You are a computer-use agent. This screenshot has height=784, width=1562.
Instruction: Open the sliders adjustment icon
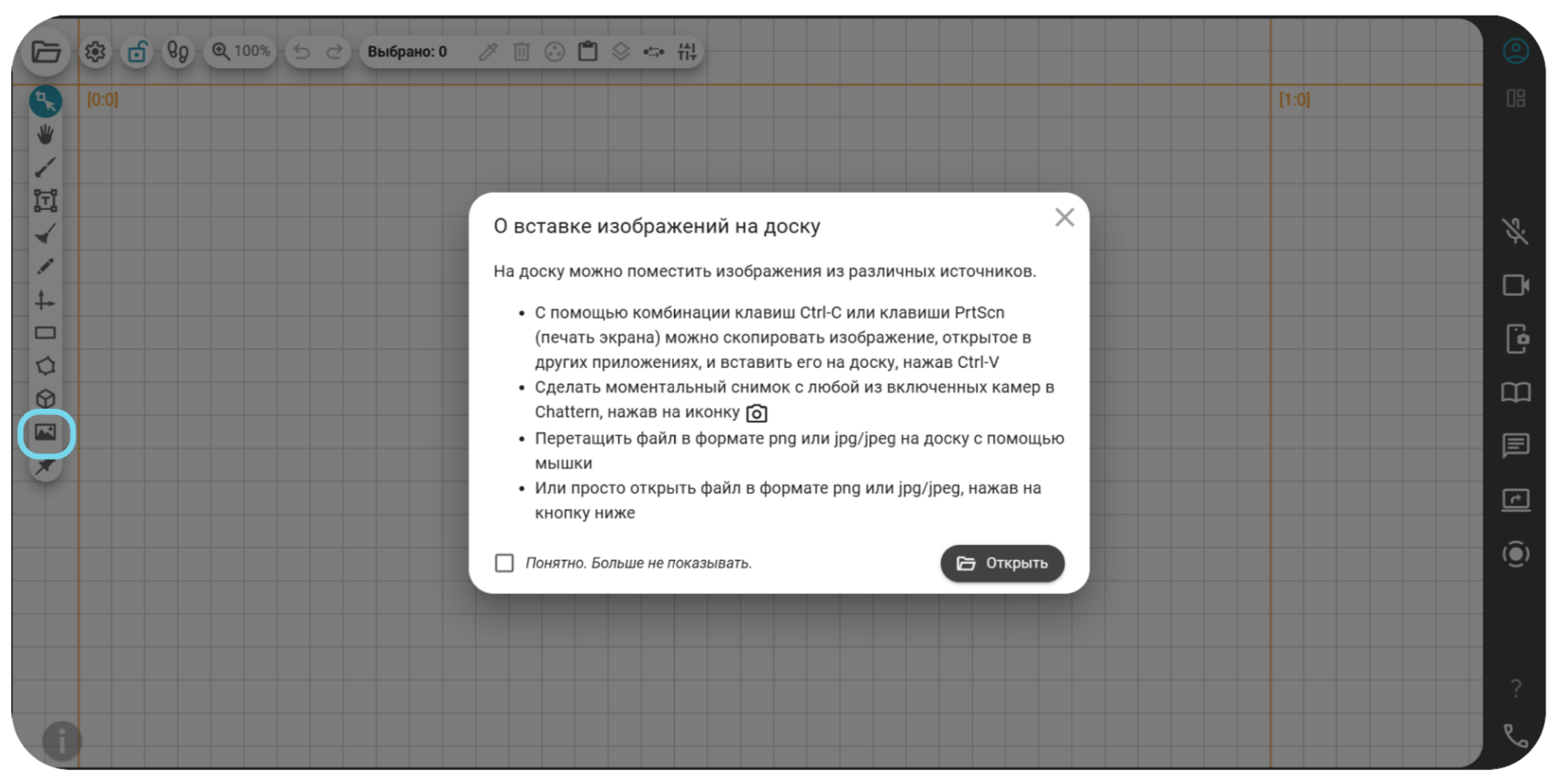[x=687, y=52]
